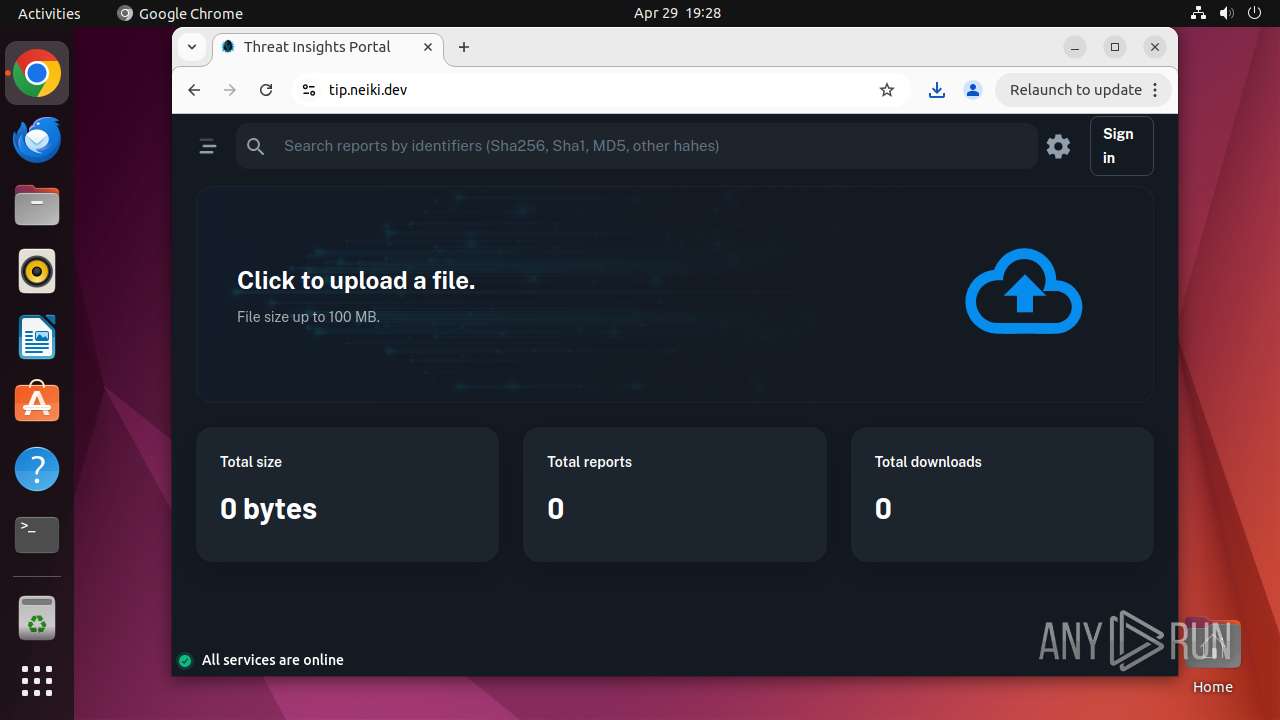
Task: View site information icon
Action: tap(308, 90)
